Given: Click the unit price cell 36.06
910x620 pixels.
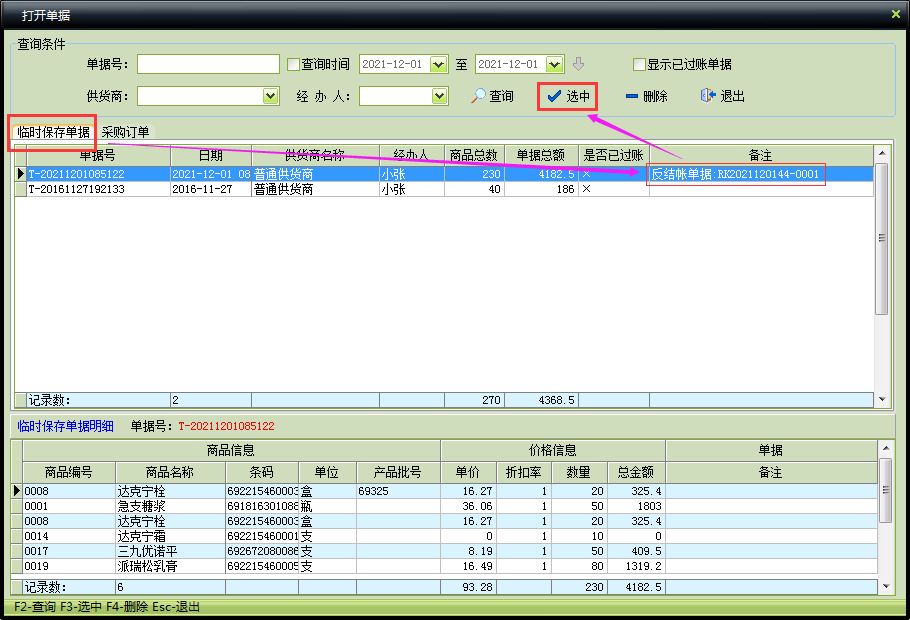Looking at the screenshot, I should [468, 506].
